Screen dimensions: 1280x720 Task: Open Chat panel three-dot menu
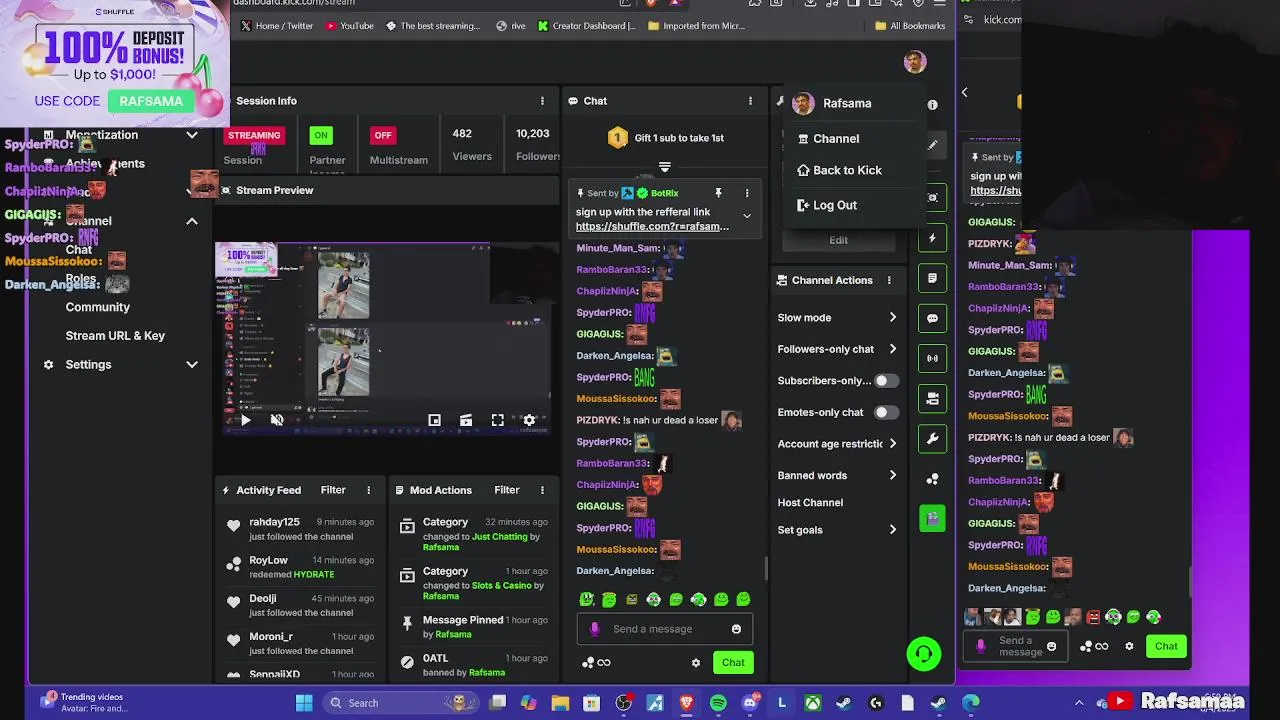[750, 101]
